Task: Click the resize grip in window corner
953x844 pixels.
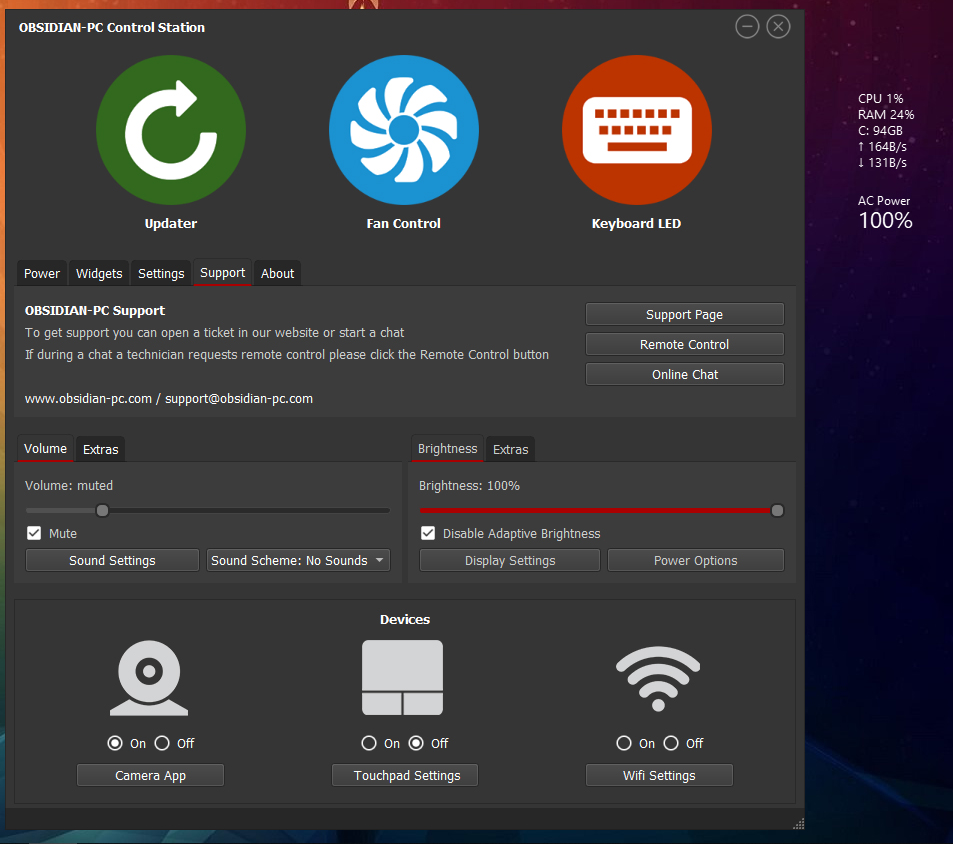Action: tap(799, 823)
